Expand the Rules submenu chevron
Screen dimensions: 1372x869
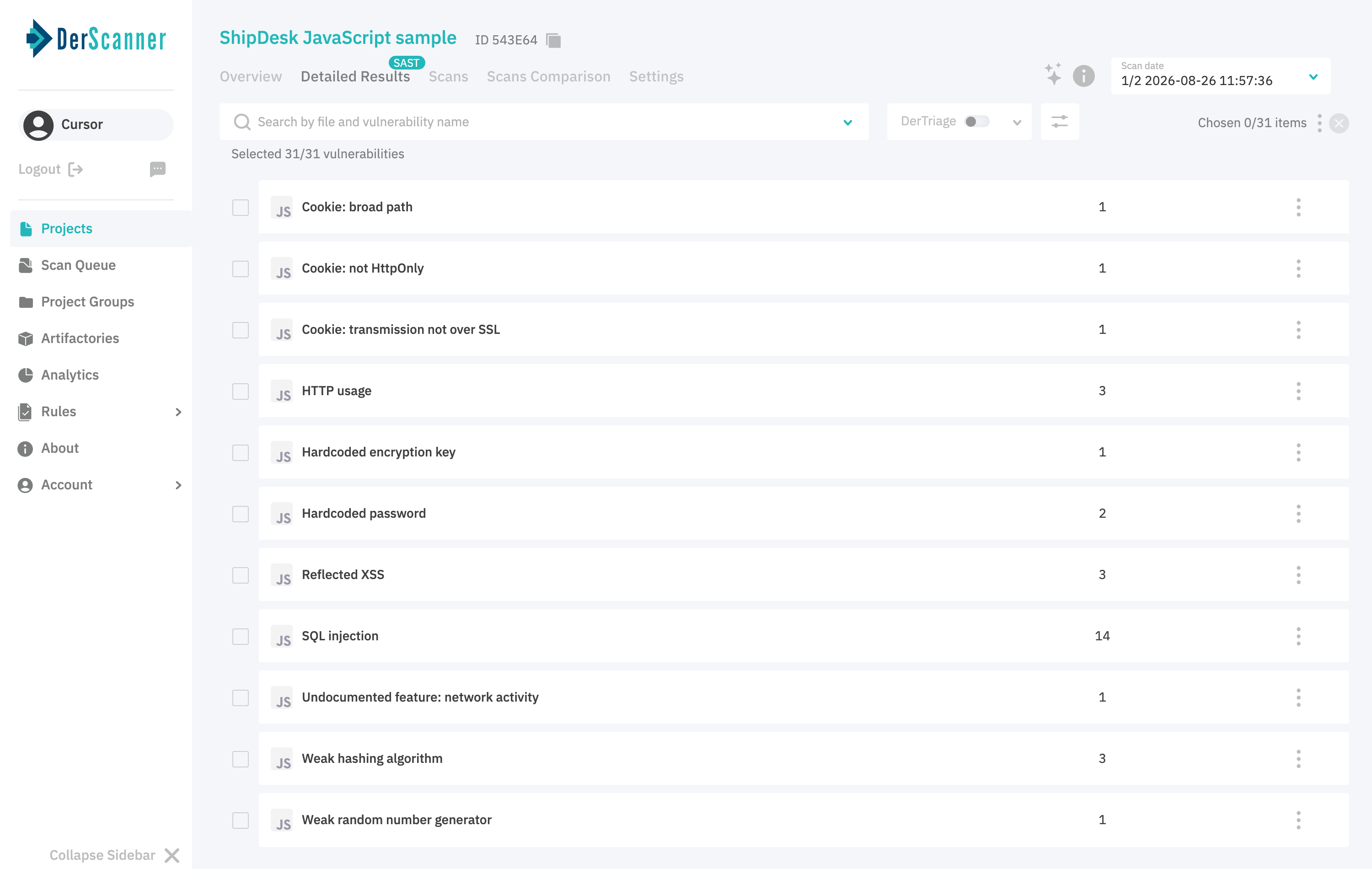tap(178, 412)
